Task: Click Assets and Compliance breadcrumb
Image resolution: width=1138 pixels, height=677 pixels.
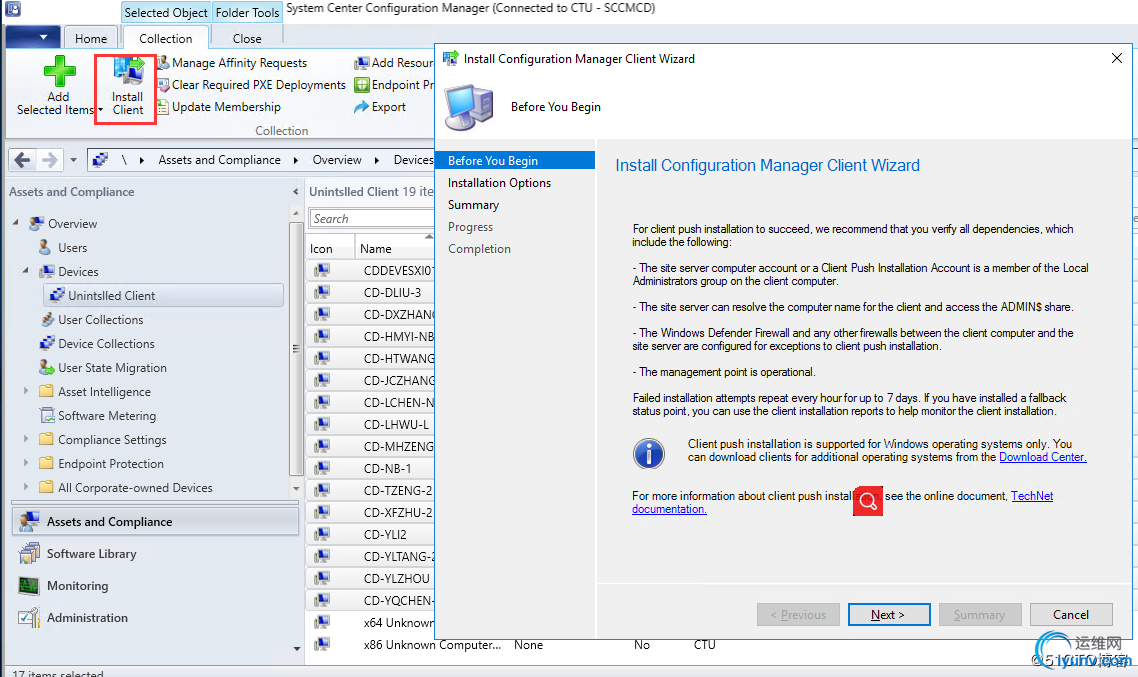Action: [219, 160]
